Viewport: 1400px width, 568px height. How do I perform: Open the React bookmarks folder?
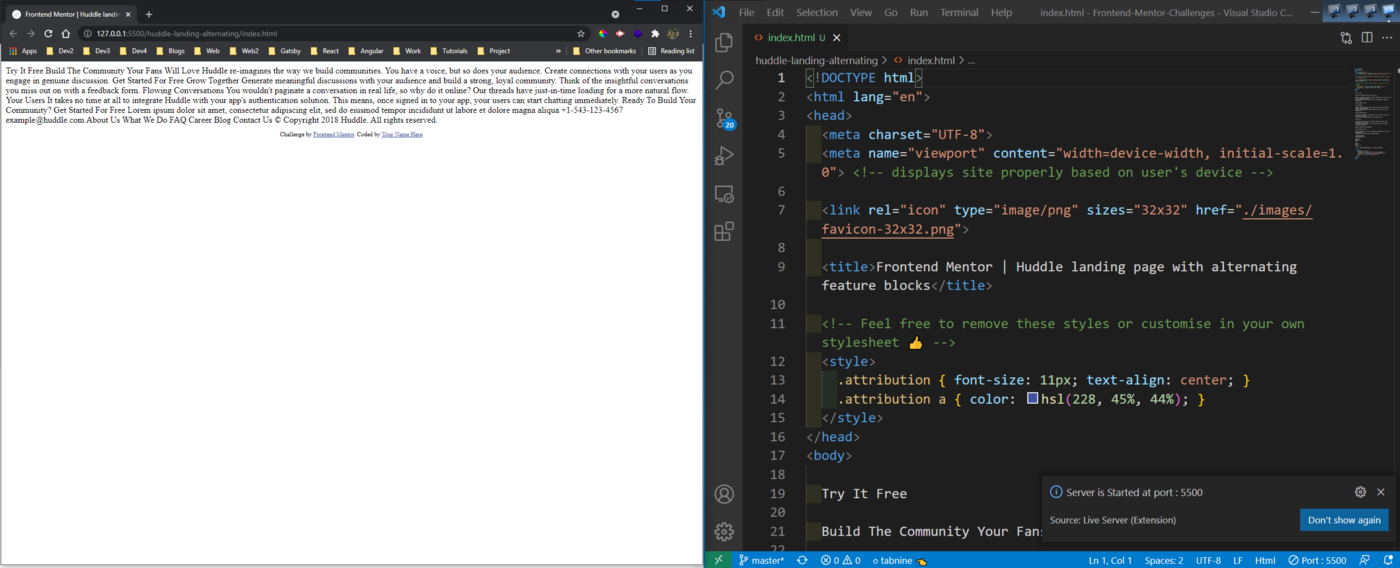(324, 50)
